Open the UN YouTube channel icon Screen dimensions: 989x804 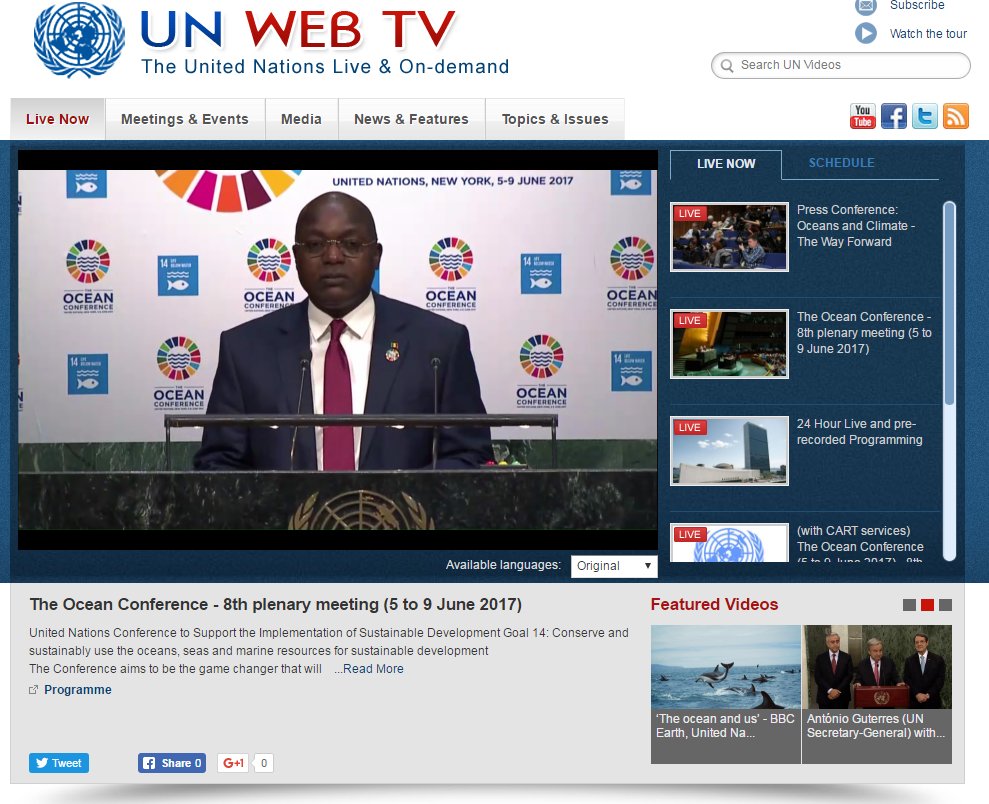click(x=862, y=117)
